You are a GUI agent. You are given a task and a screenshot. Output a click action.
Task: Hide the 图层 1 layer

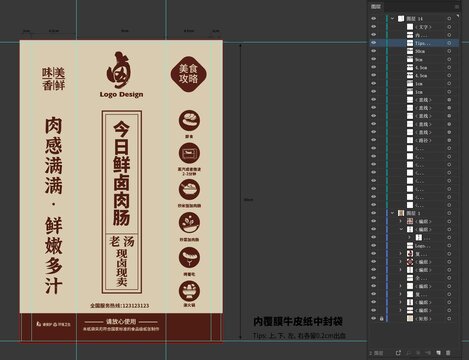pyautogui.click(x=374, y=213)
